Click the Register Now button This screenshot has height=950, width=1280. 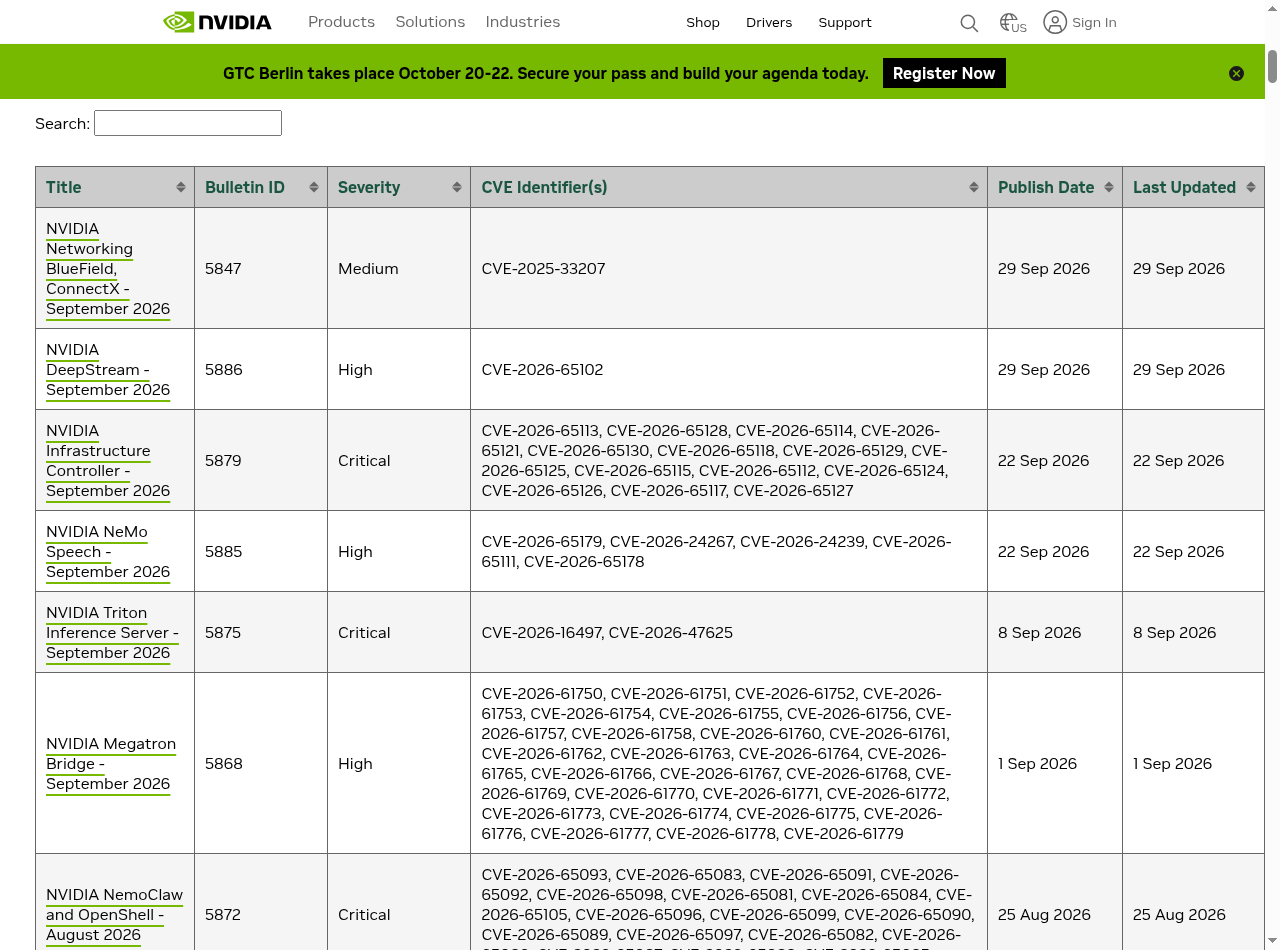[944, 73]
